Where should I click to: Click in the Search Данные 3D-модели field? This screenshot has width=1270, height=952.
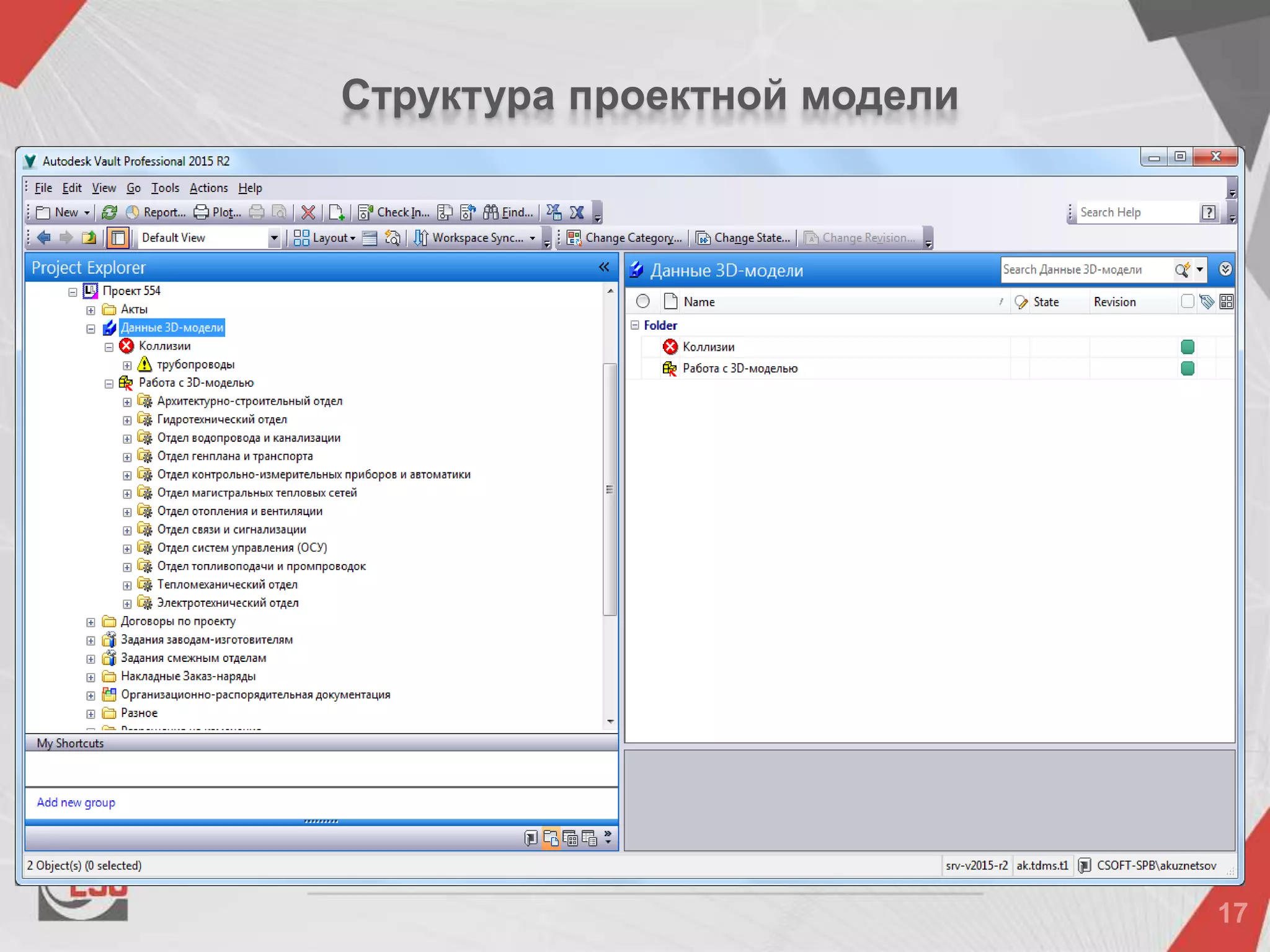[x=1087, y=270]
